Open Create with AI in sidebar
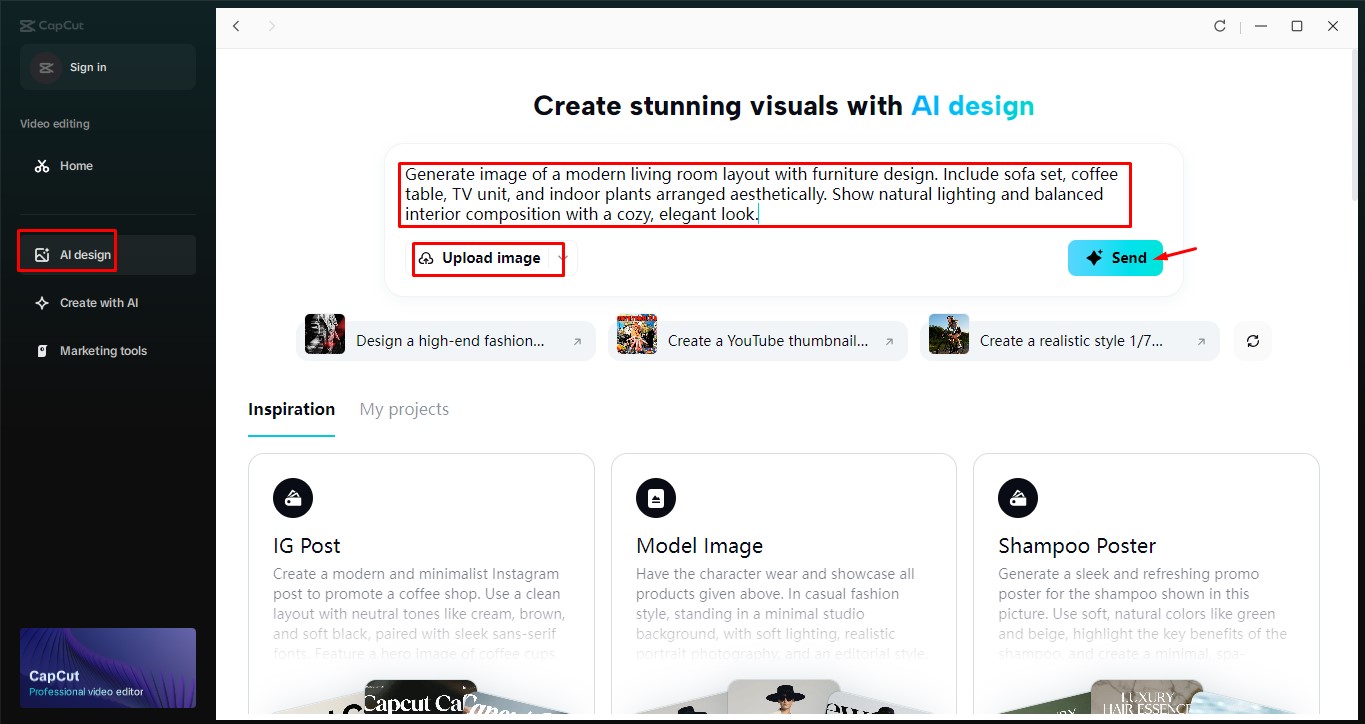The image size is (1365, 724). (99, 303)
